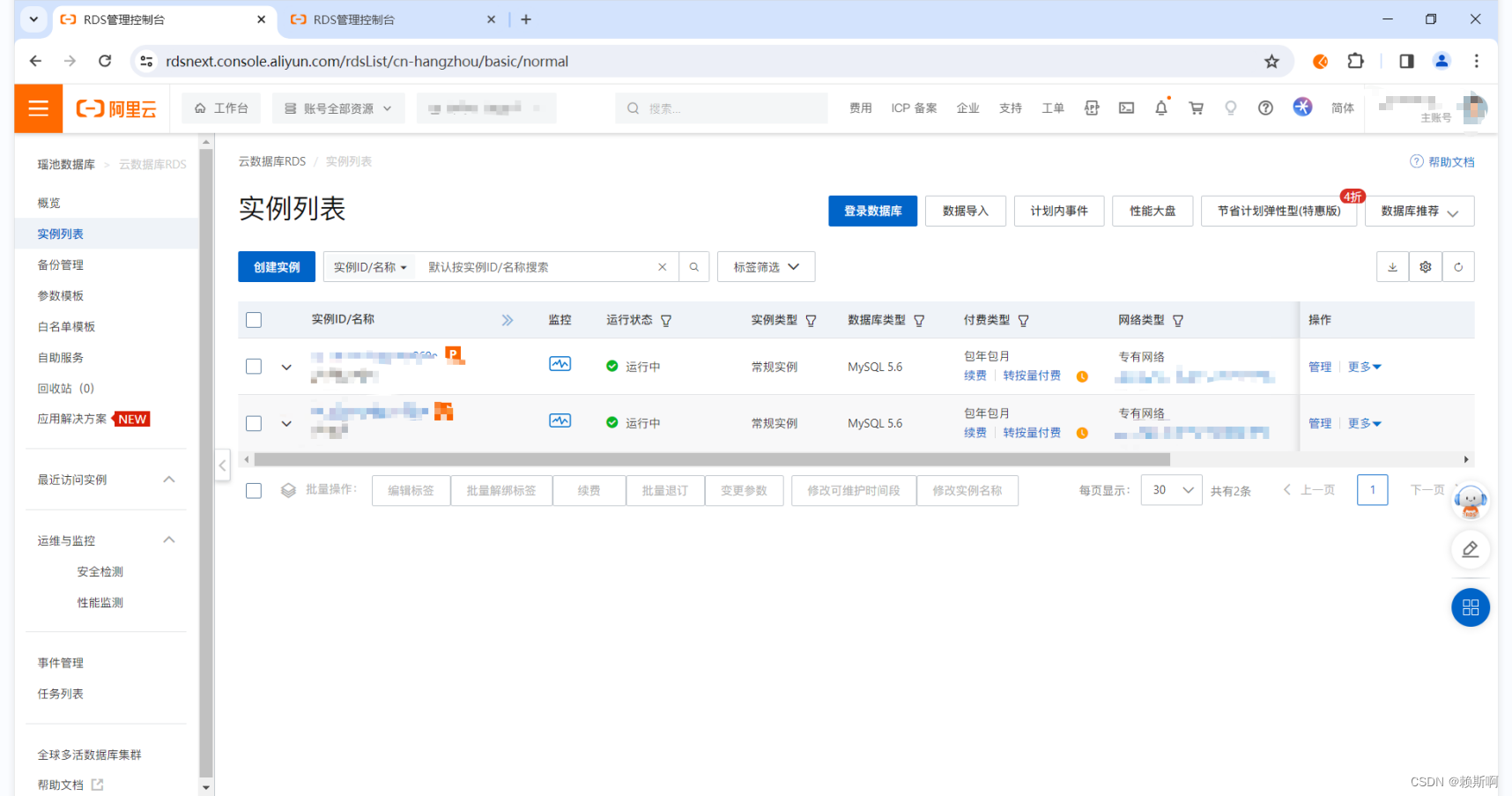The height and width of the screenshot is (796, 1512).
Task: Open the shopping cart icon
Action: [1196, 108]
